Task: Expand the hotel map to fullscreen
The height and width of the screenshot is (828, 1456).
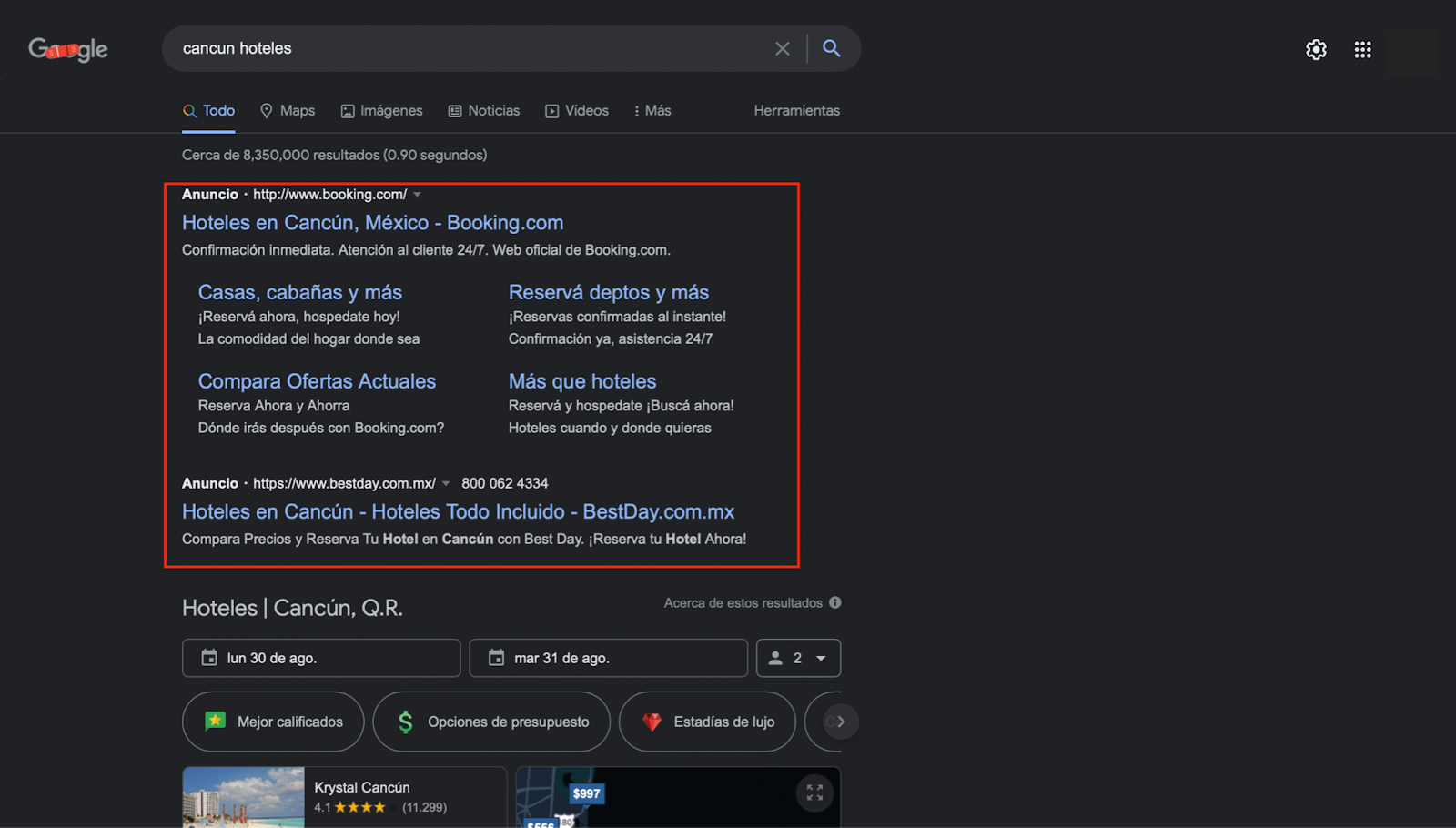Action: pyautogui.click(x=814, y=793)
